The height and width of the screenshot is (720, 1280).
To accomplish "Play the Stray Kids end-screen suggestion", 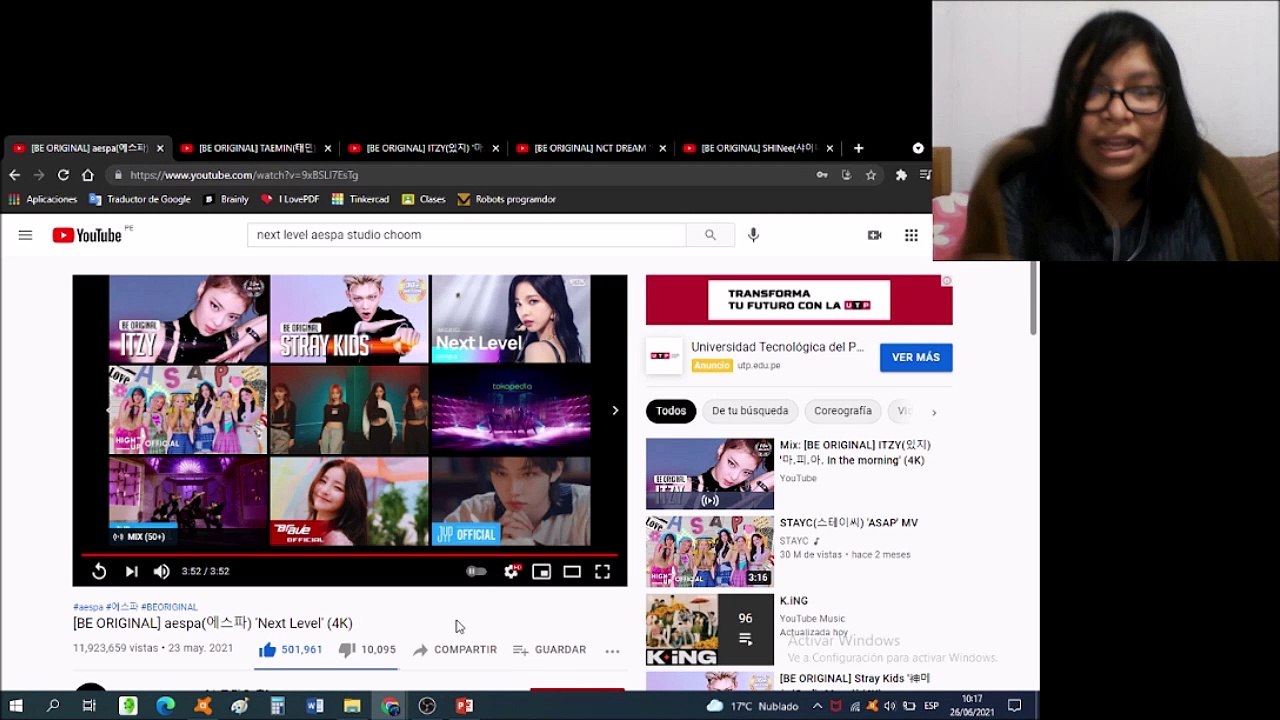I will pos(349,319).
